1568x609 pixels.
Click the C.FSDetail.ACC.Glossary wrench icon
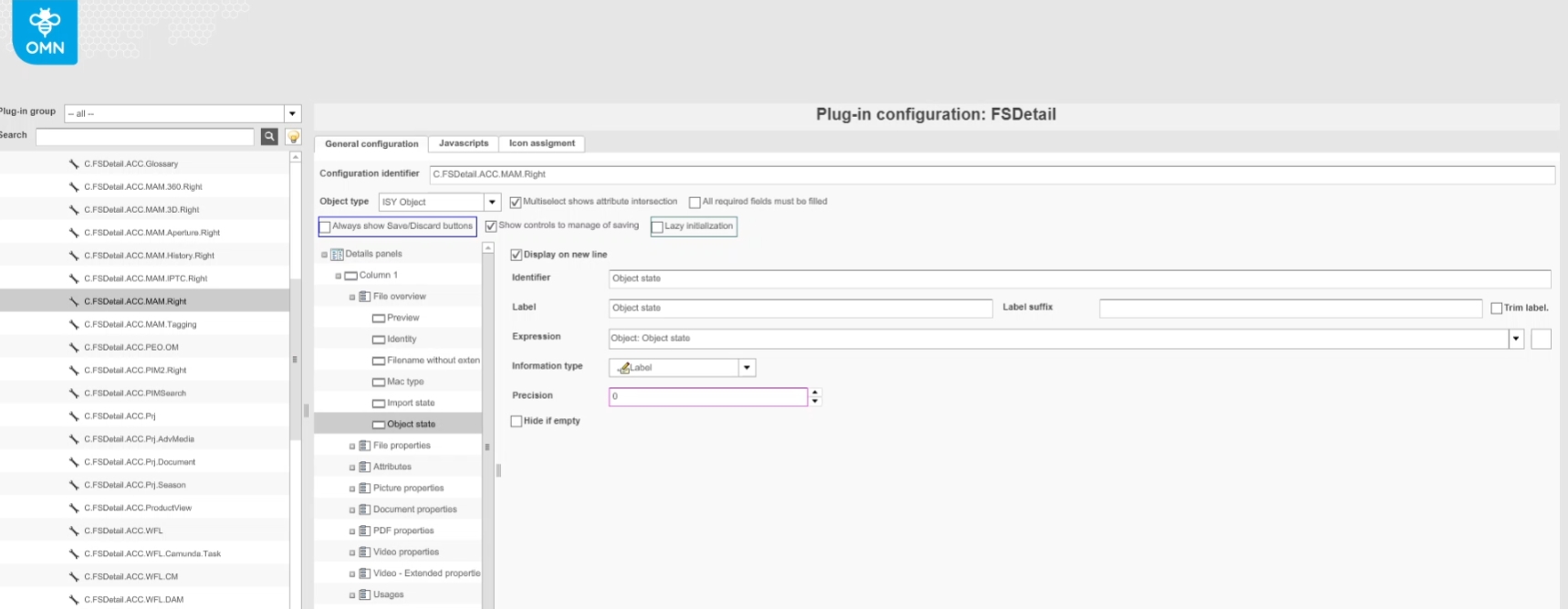(74, 164)
